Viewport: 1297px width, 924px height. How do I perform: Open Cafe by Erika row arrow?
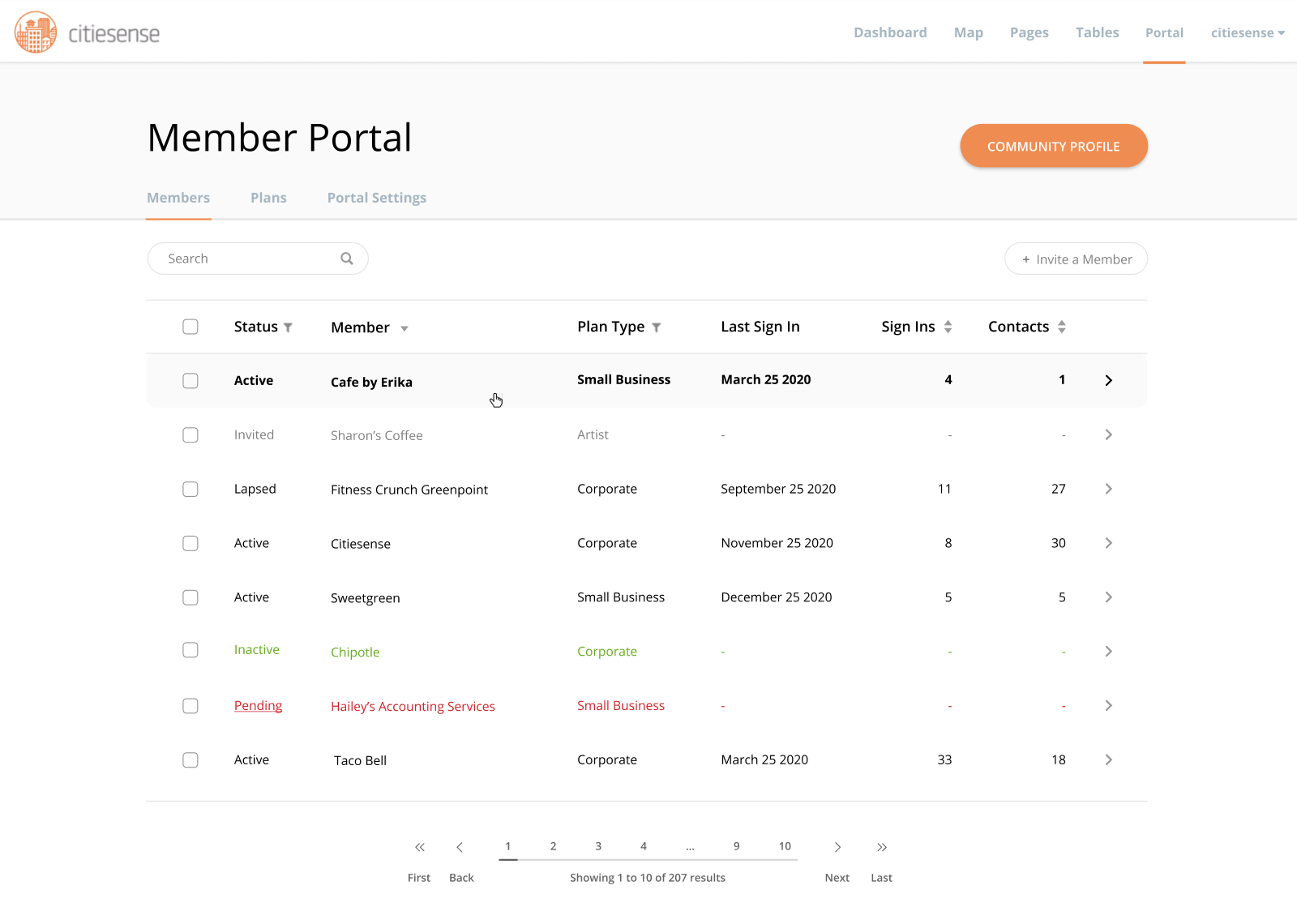[1109, 380]
